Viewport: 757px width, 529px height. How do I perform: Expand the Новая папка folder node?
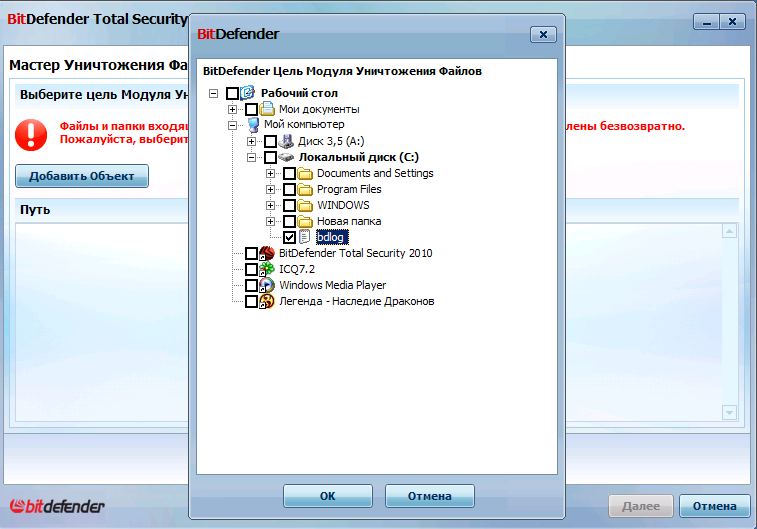pos(270,221)
